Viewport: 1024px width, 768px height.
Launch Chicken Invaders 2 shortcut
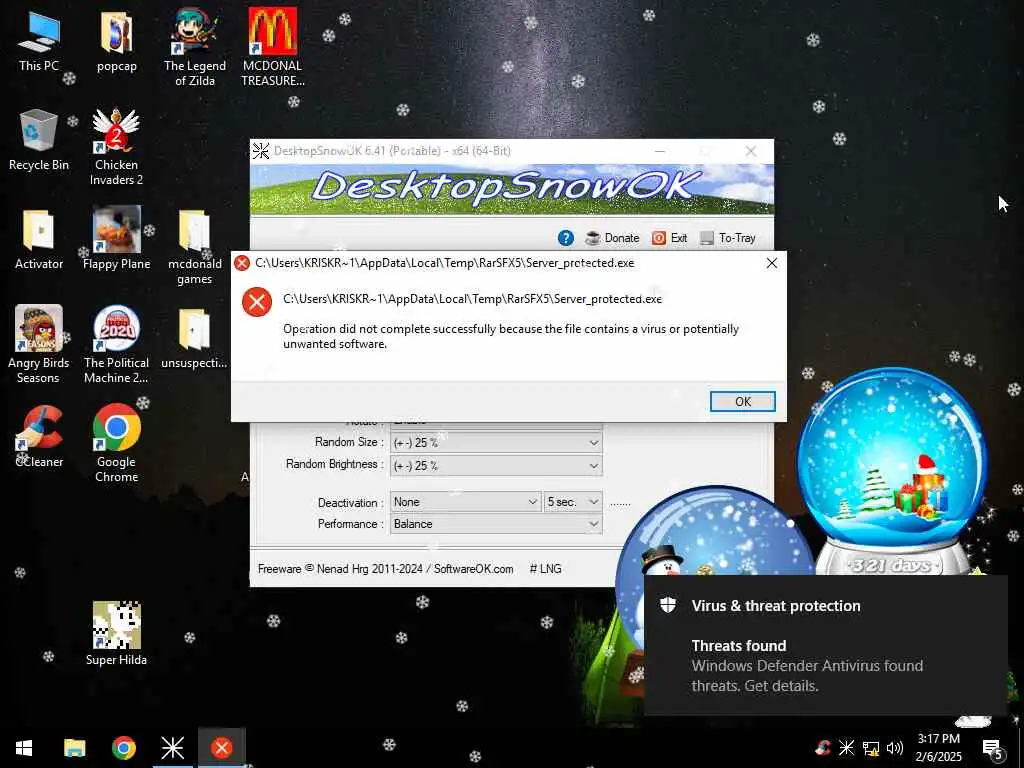116,147
